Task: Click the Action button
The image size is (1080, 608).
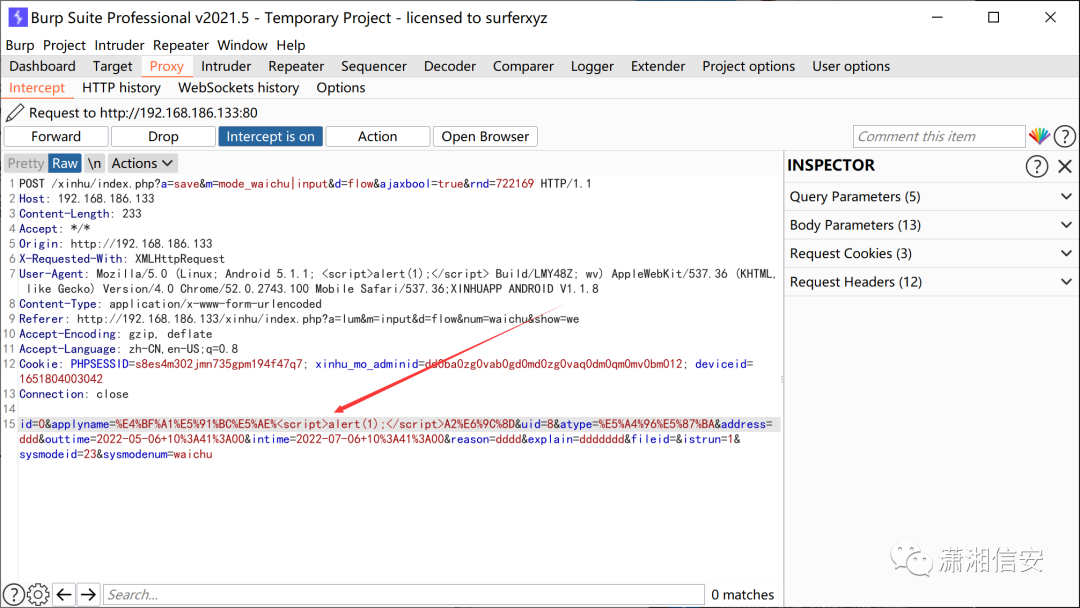Action: 377,136
